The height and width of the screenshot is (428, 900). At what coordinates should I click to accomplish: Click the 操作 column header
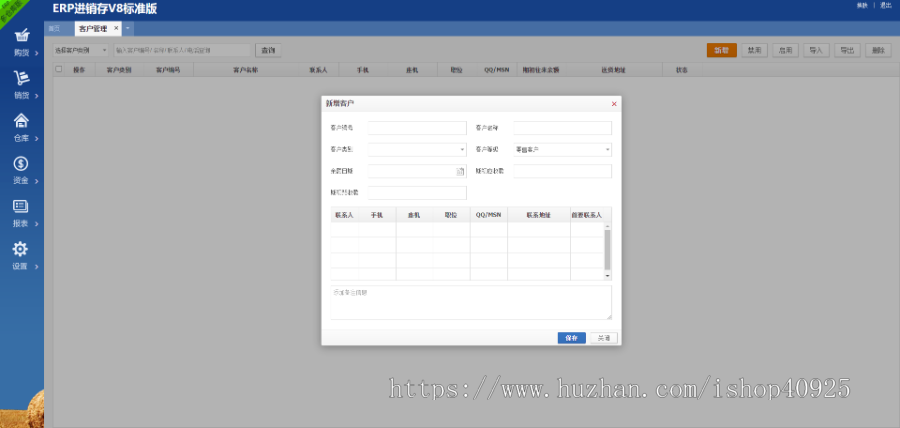(79, 69)
